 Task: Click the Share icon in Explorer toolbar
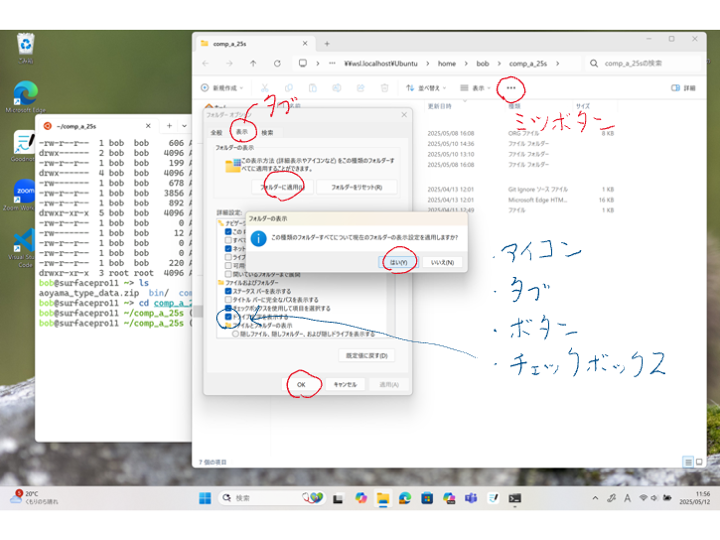[360, 88]
